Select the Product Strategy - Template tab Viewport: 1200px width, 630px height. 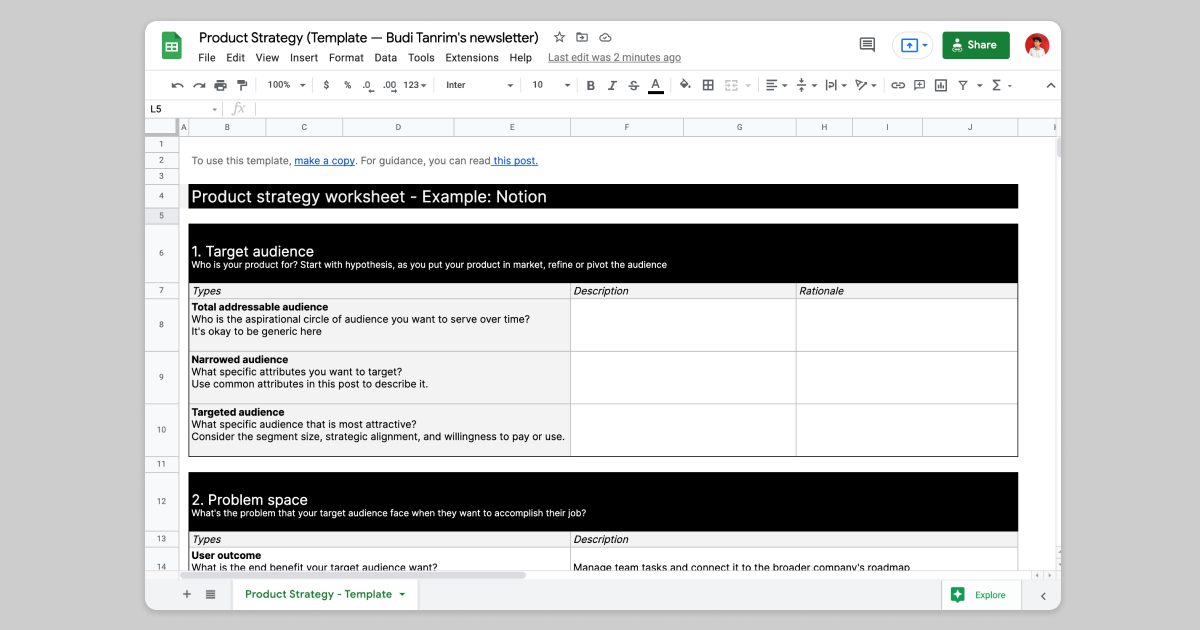coord(325,594)
